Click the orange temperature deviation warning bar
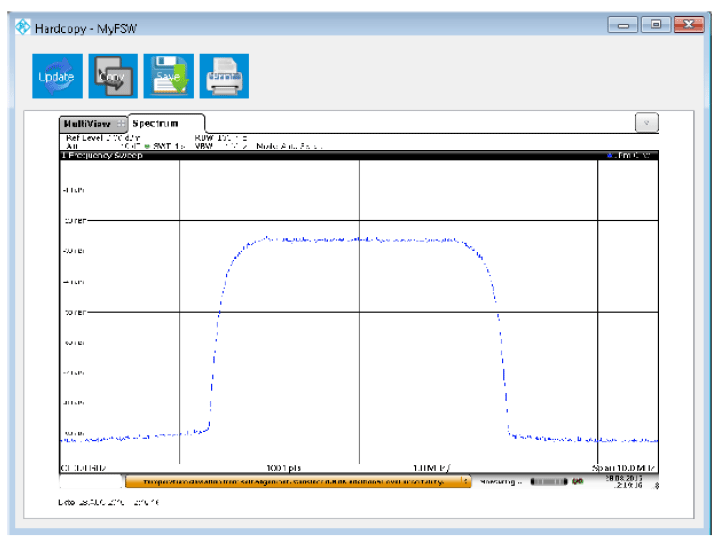 tap(295, 481)
